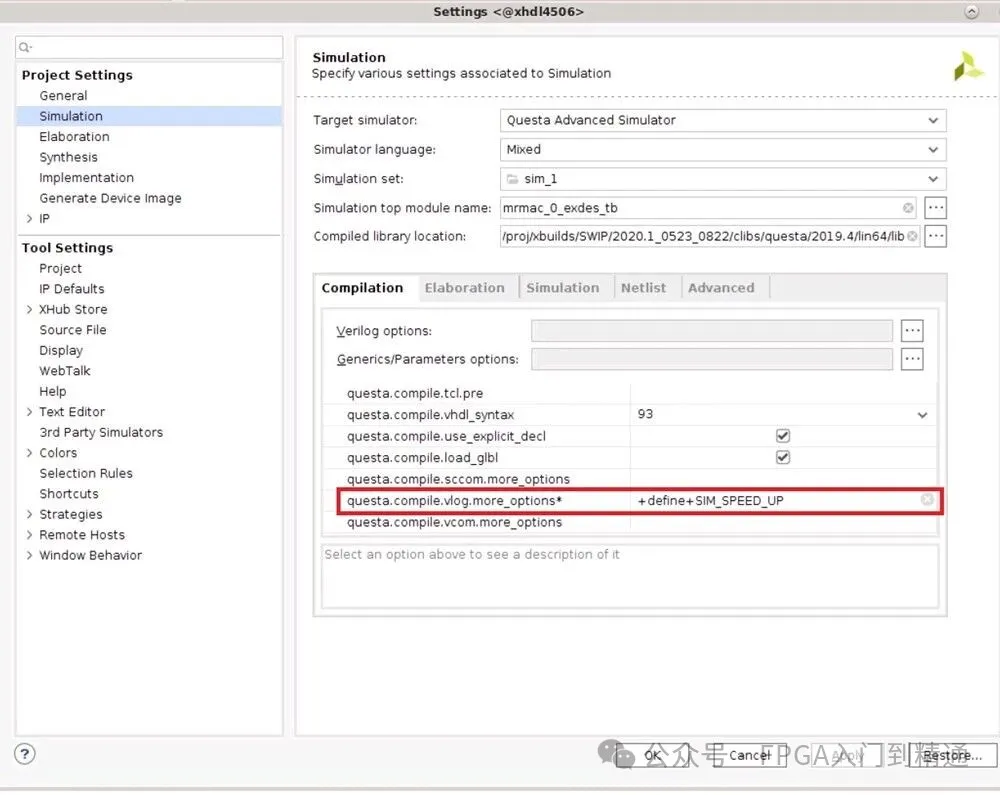Open questa.compile.vhdl_syntax dropdown

pos(921,415)
